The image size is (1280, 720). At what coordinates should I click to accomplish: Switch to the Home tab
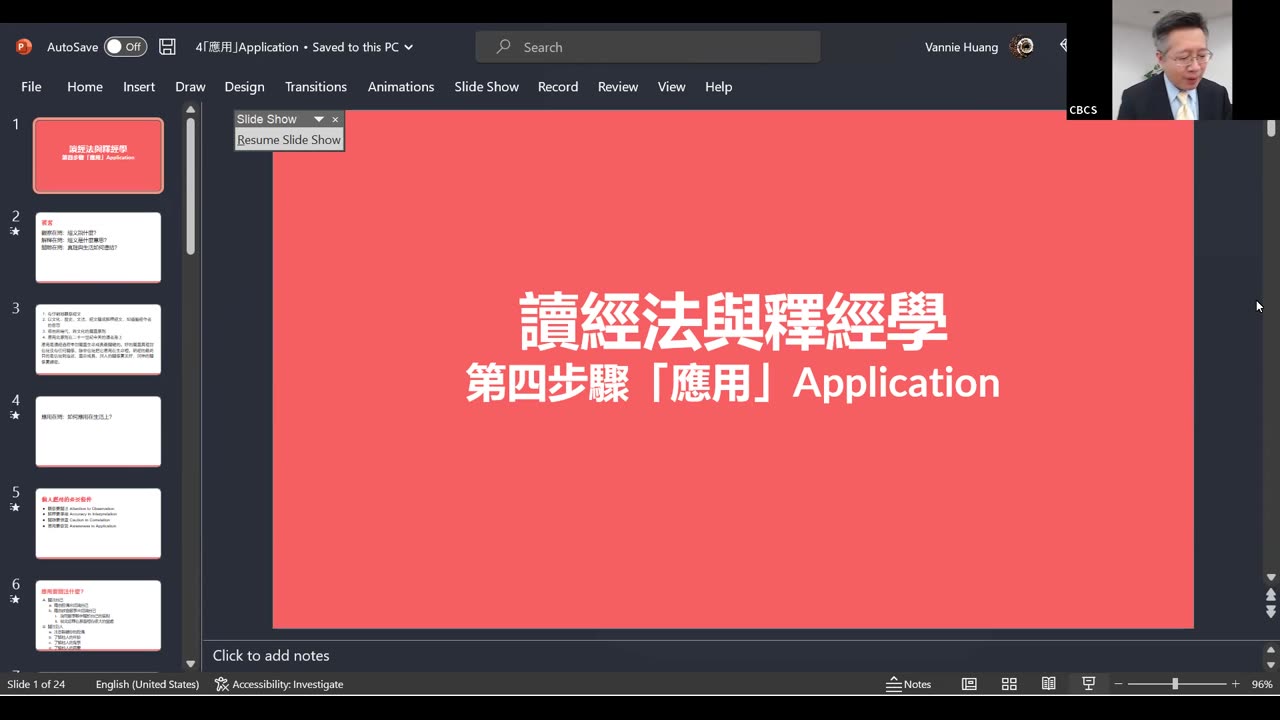click(85, 87)
